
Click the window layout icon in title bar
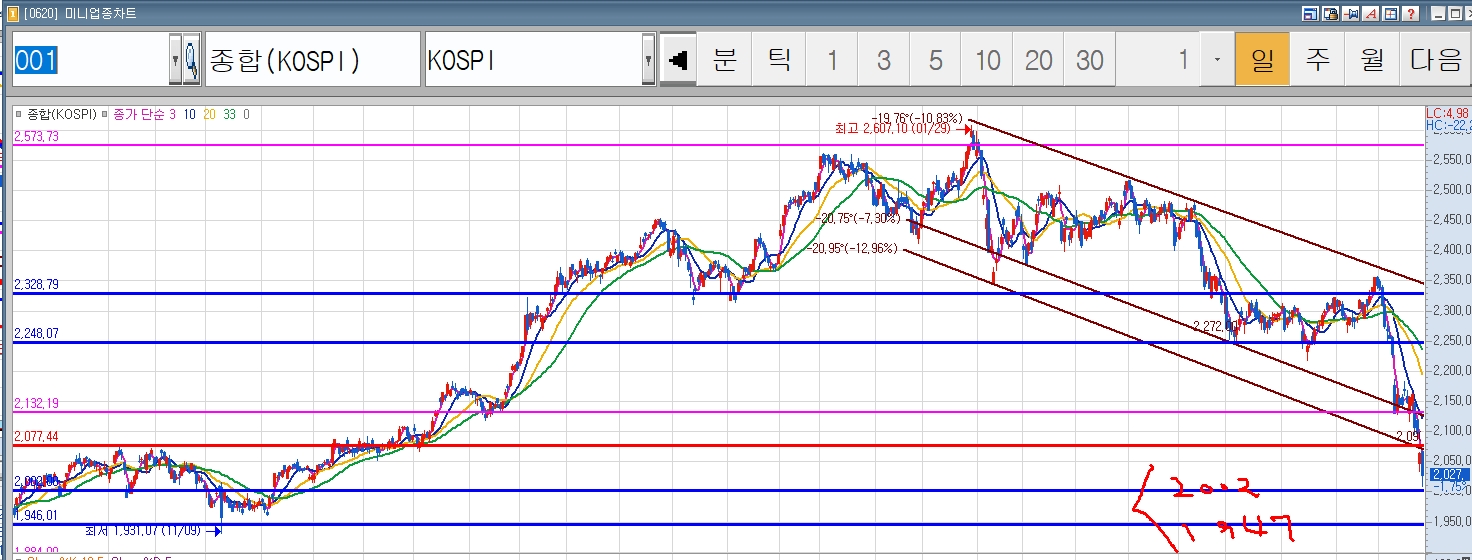tap(1310, 14)
